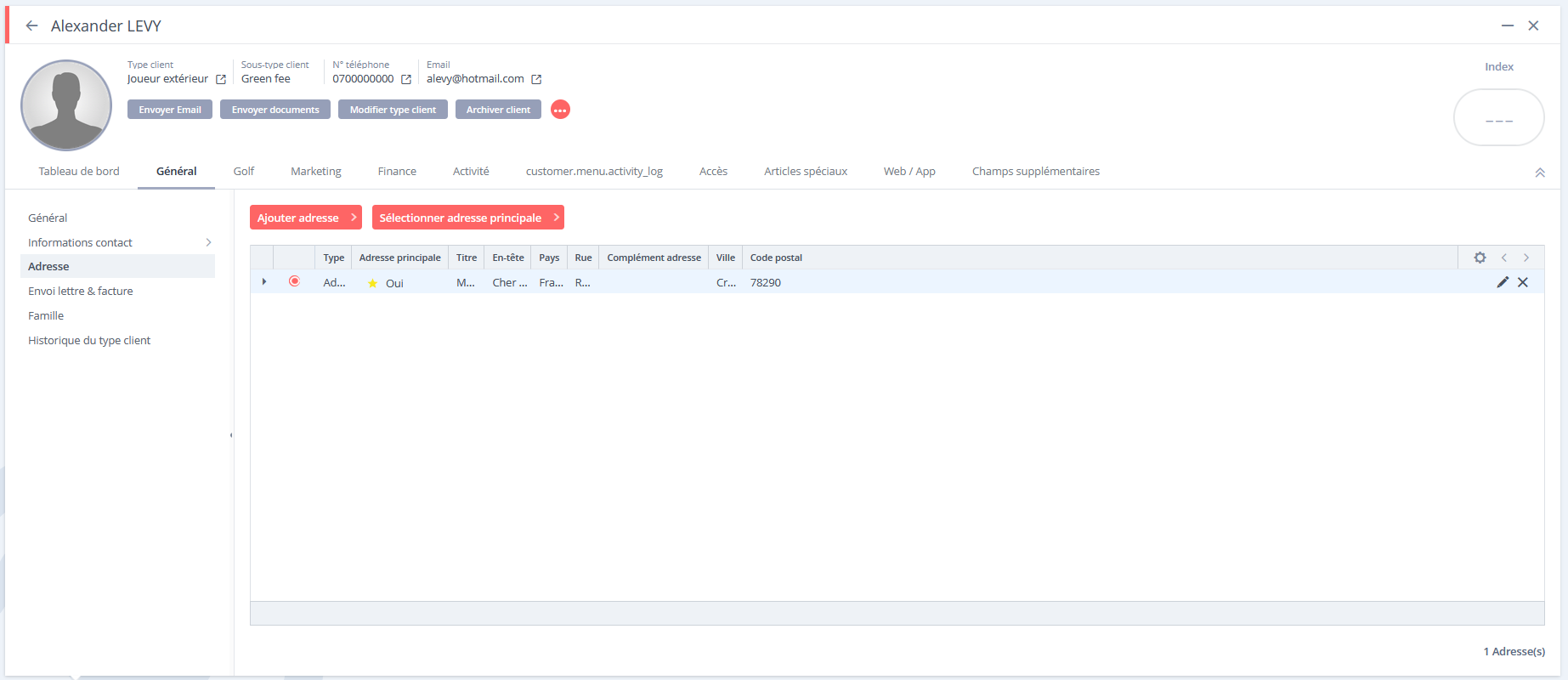Select the Général tab
Image resolution: width=1568 pixels, height=680 pixels.
click(x=177, y=171)
